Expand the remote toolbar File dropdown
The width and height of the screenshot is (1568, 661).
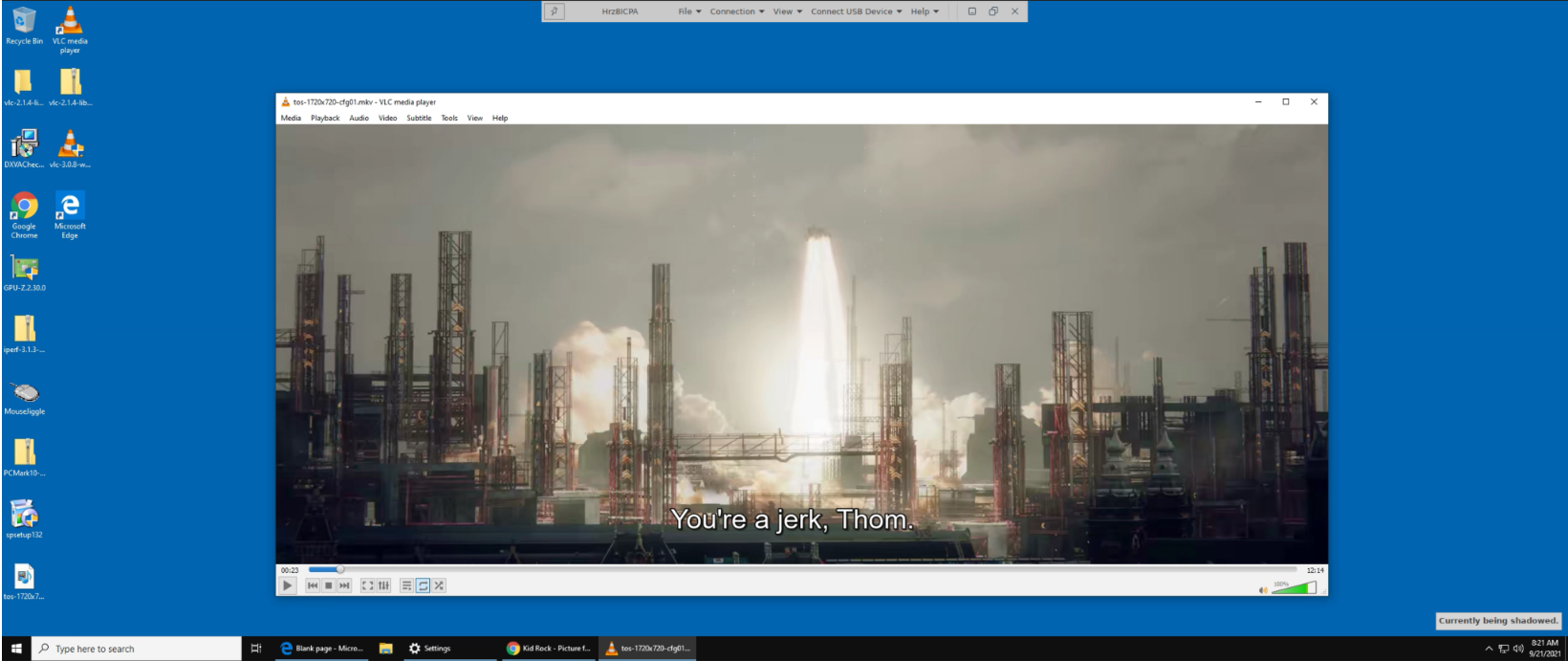[689, 11]
